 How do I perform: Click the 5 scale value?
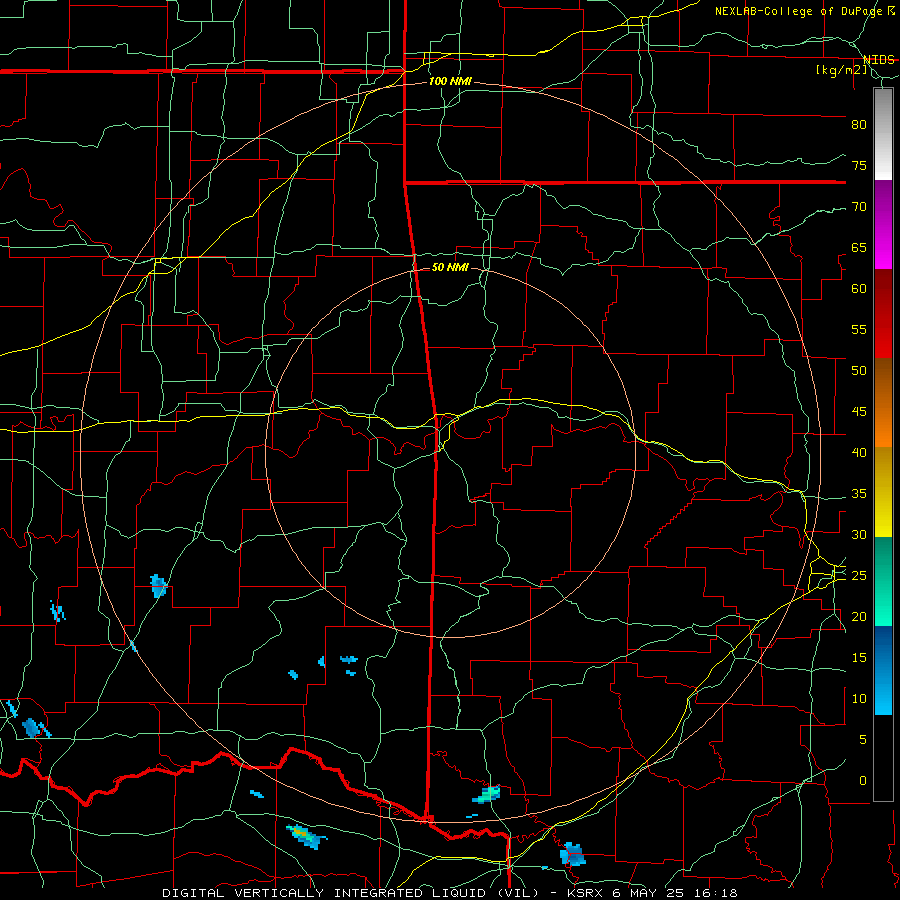[863, 740]
